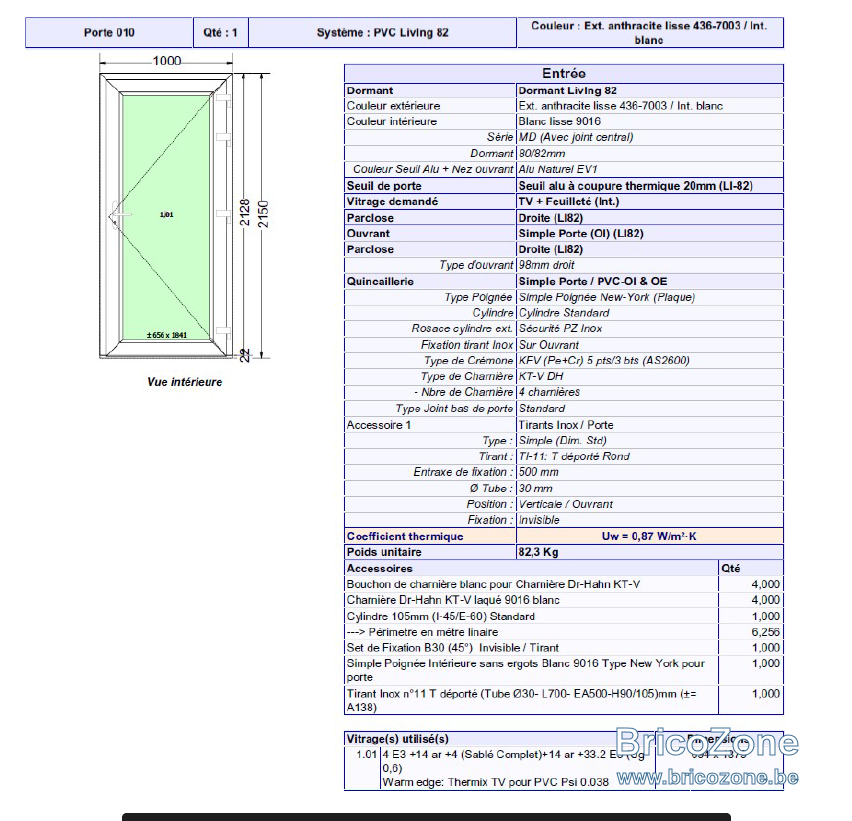Click the green glazing panel 1/01
Viewport: 852px width, 821px height.
(166, 218)
